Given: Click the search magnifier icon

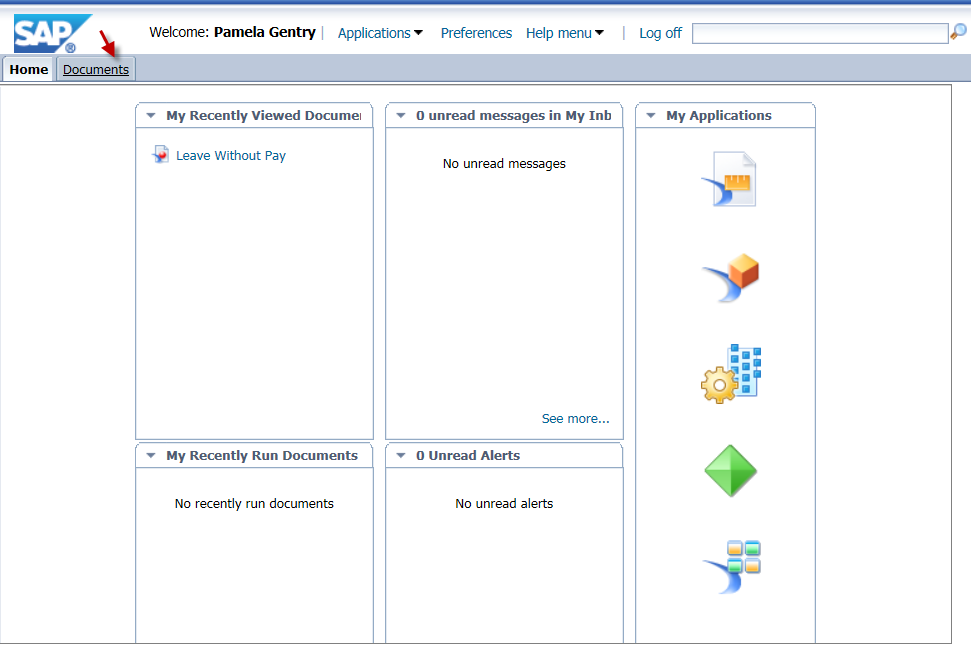Looking at the screenshot, I should tap(957, 32).
